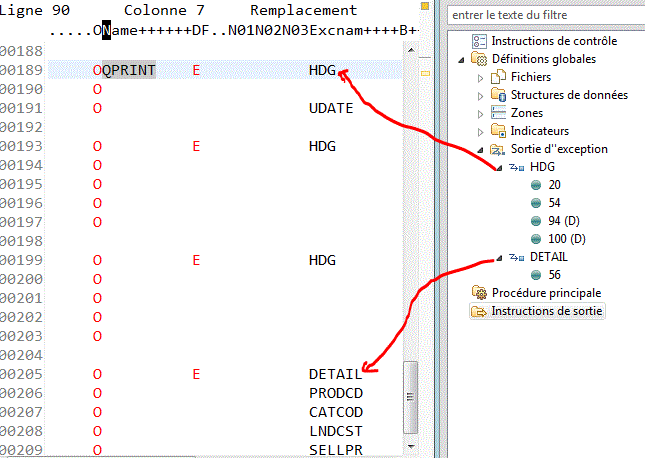Select line 56 under DETAIL

[x=554, y=275]
